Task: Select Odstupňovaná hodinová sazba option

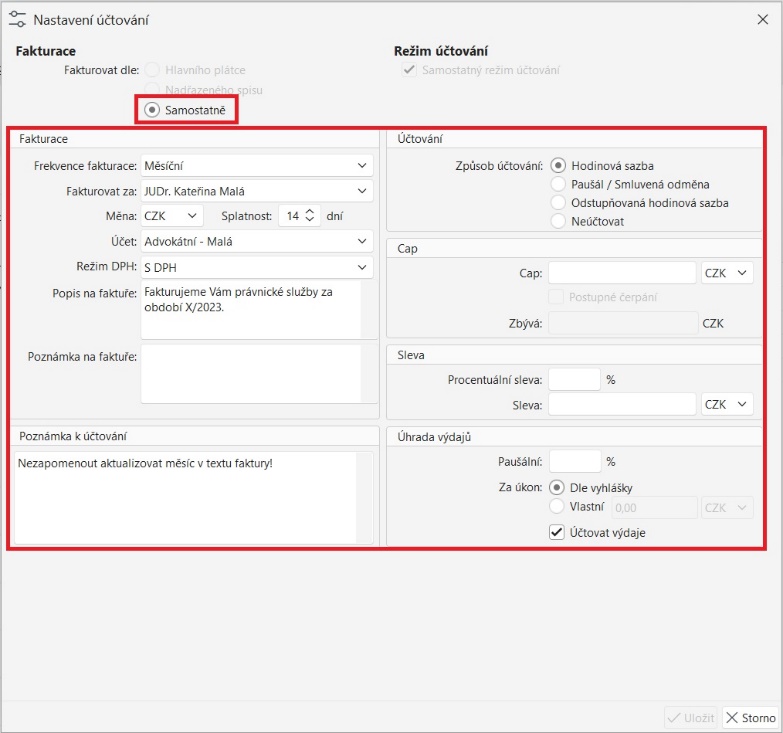Action: [x=558, y=203]
